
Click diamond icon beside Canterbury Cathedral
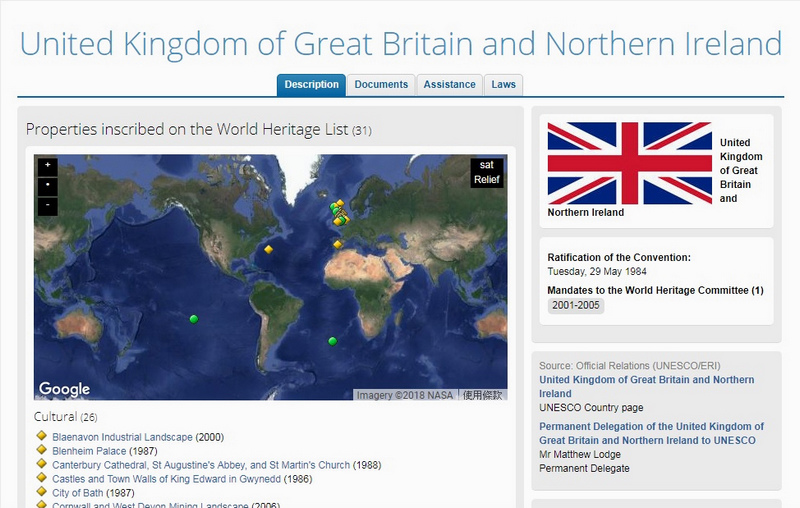pos(42,464)
